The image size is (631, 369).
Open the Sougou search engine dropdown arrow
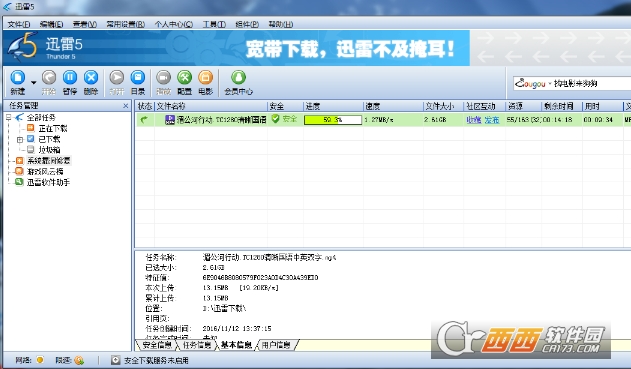tap(549, 84)
